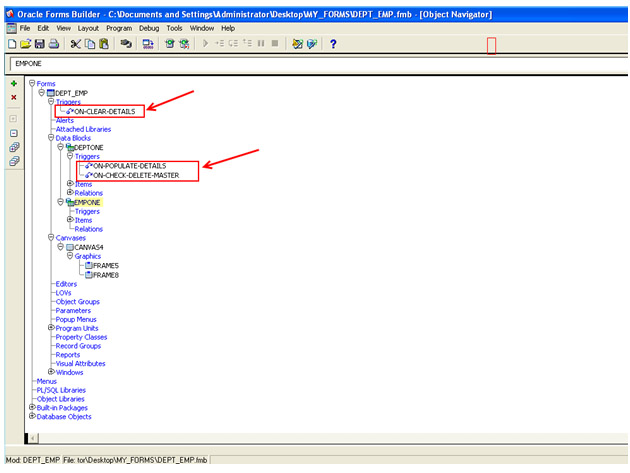Click the red Delete X icon
Viewport: 630px width, 473px height.
click(x=13, y=97)
